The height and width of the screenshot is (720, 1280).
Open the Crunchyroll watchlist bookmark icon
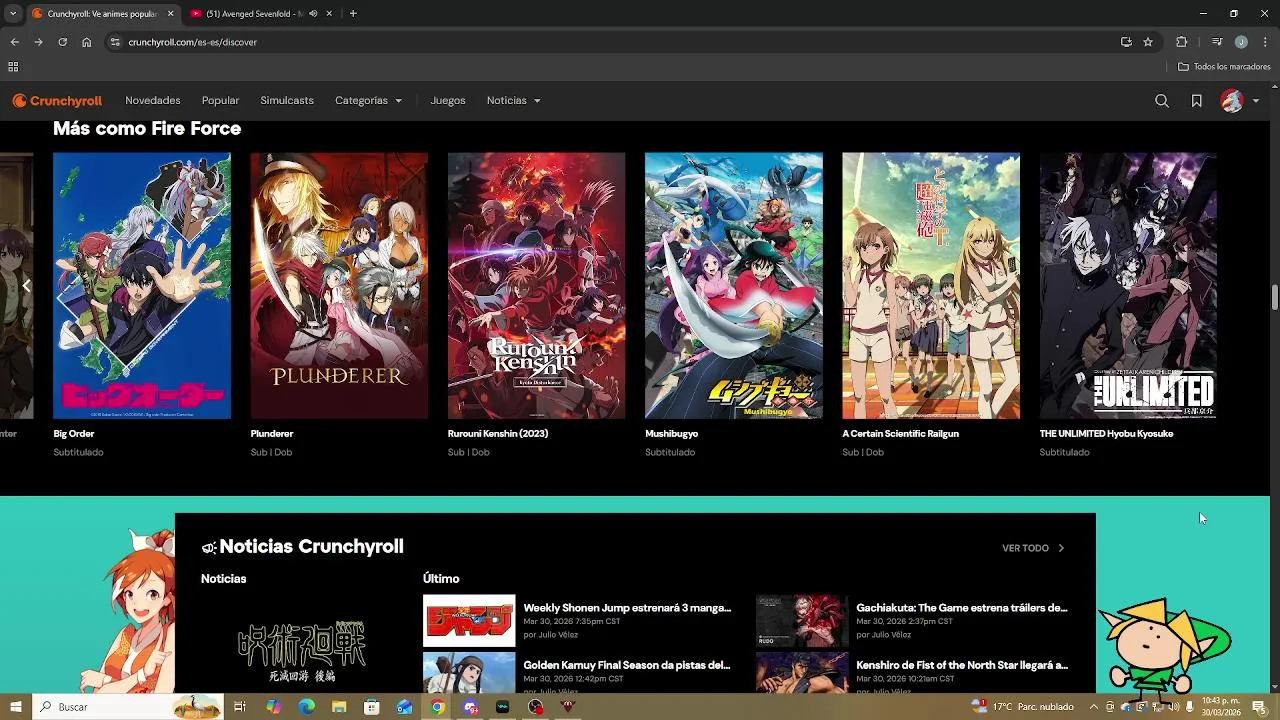pos(1196,101)
